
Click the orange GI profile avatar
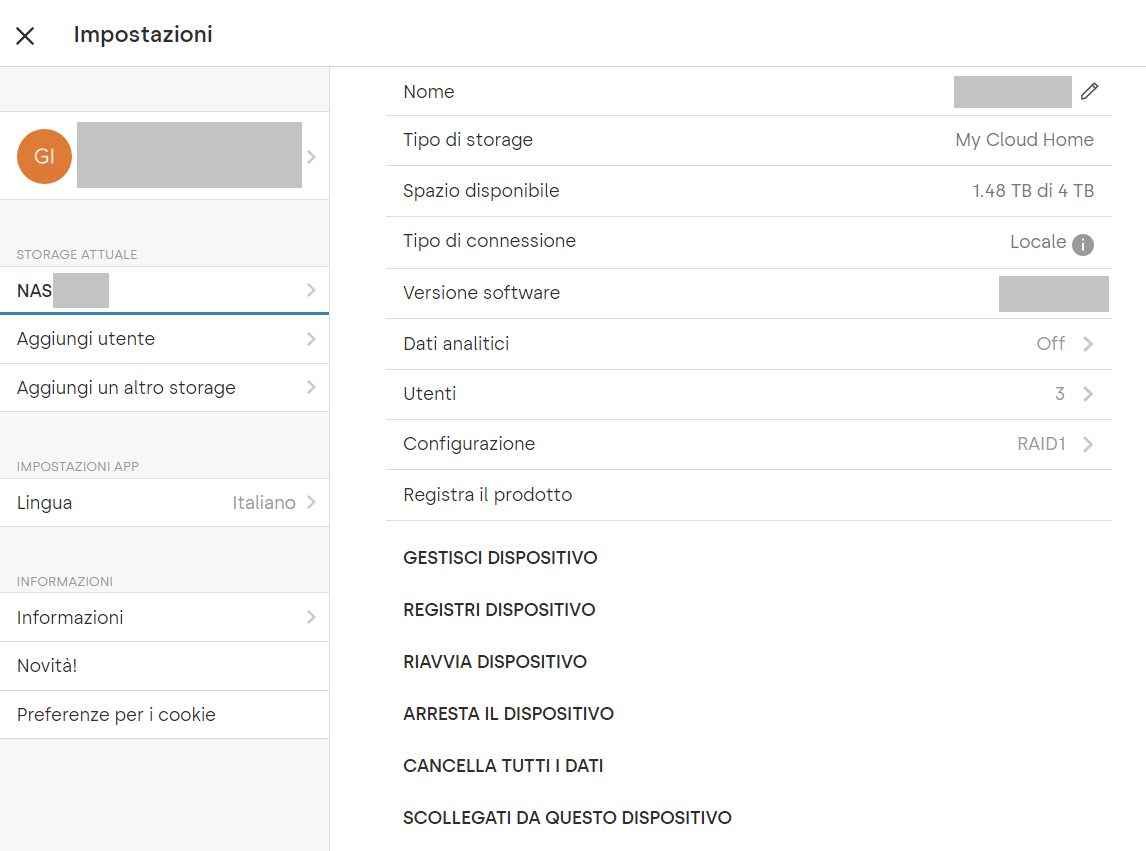click(45, 156)
